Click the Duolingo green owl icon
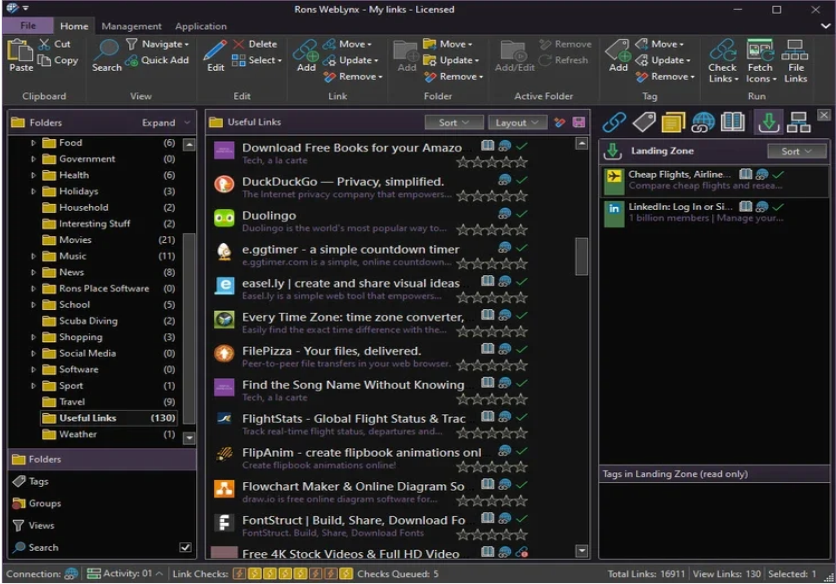 point(224,218)
